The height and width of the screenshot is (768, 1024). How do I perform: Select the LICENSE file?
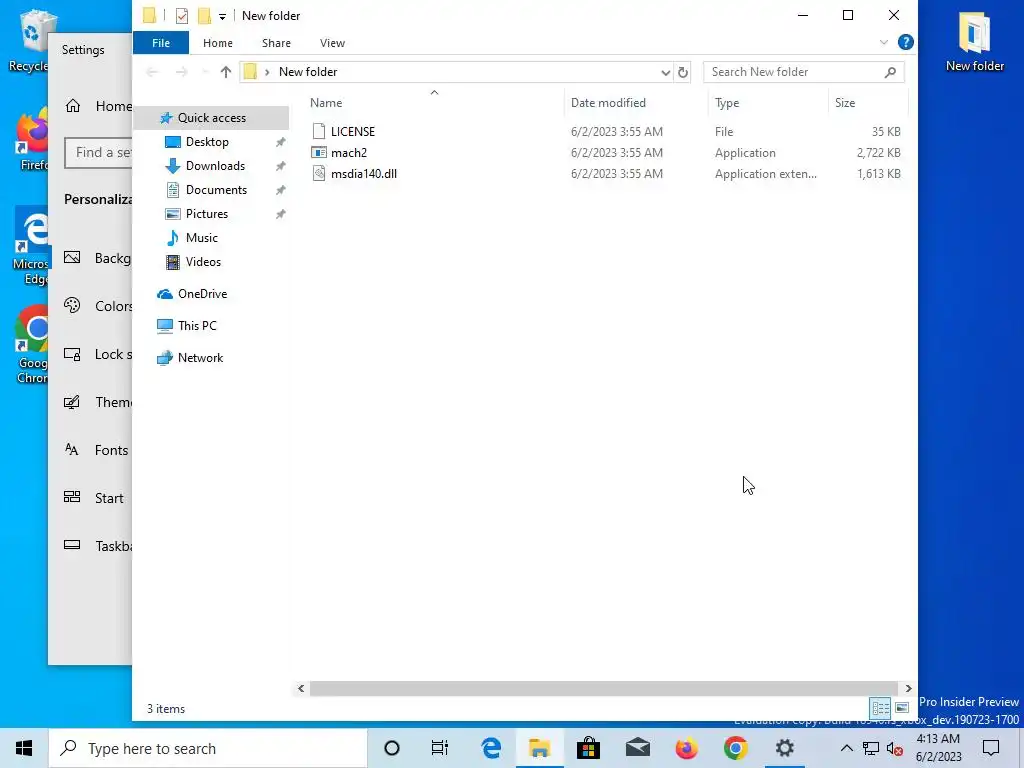353,131
